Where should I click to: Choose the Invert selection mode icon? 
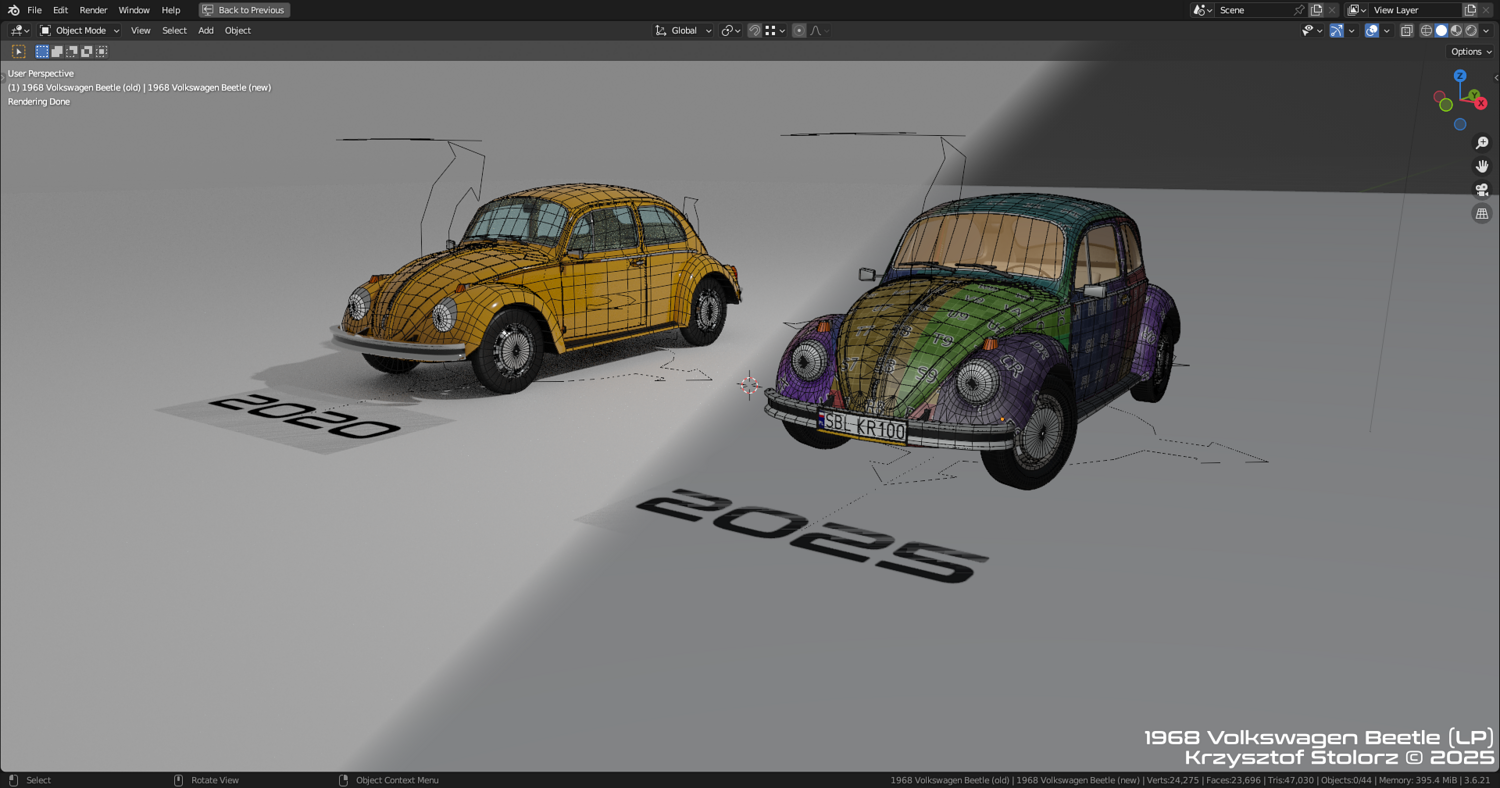(87, 52)
